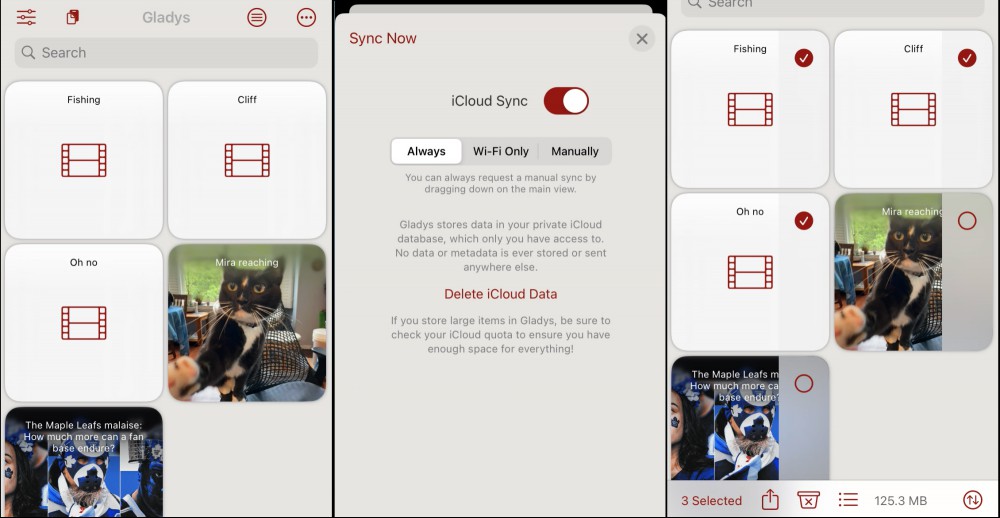The image size is (1000, 518).
Task: Tap the sort arrows icon in bottom toolbar
Action: click(x=972, y=500)
